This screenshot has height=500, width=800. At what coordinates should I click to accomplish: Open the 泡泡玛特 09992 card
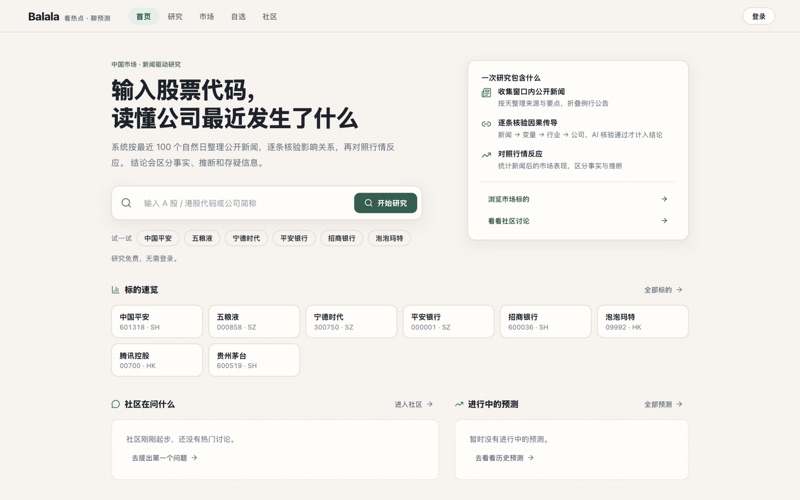(643, 321)
